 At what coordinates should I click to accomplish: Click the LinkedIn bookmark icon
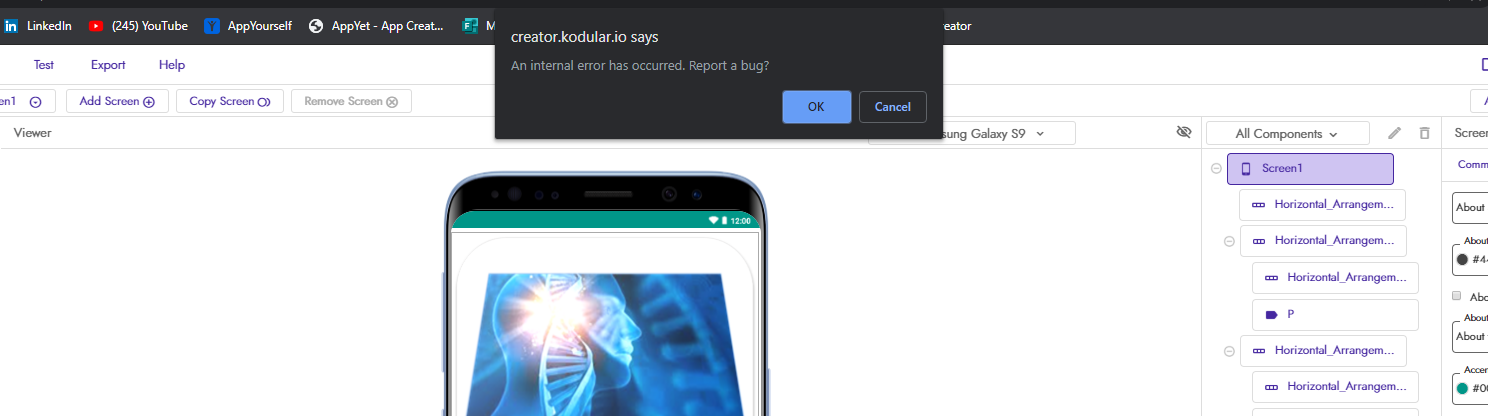[11, 26]
